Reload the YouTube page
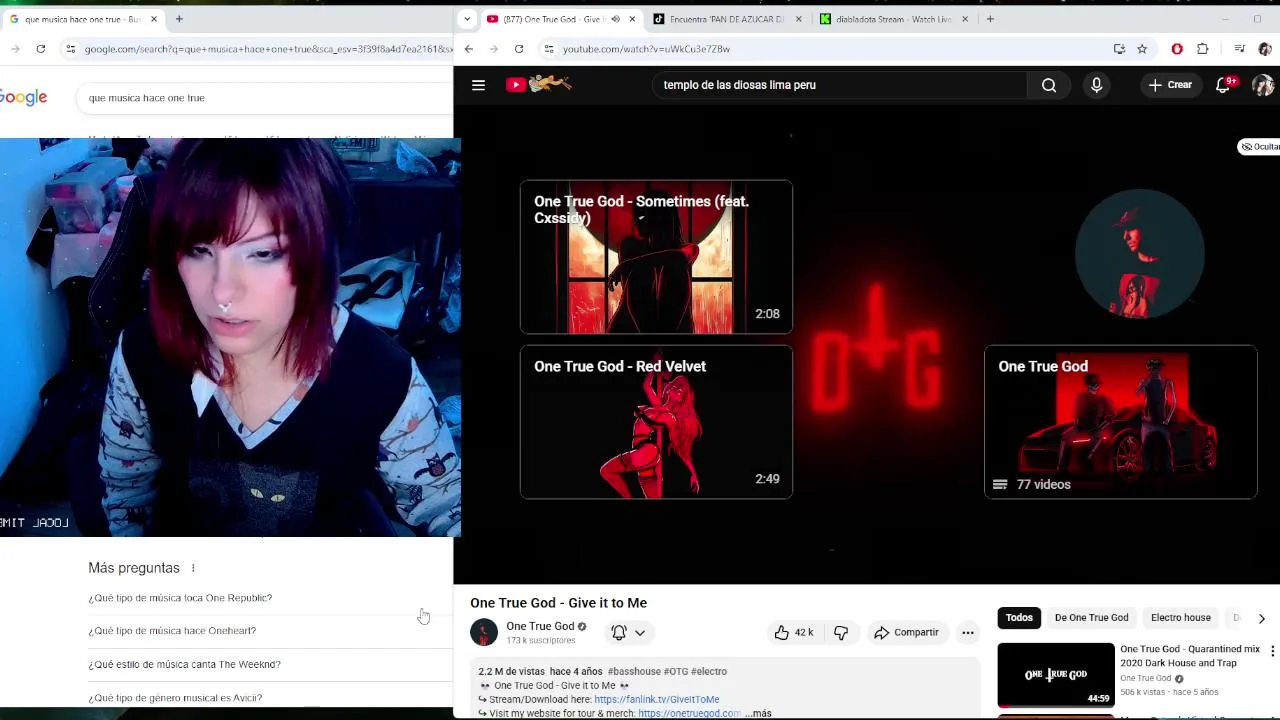Image resolution: width=1280 pixels, height=720 pixels. [x=519, y=48]
